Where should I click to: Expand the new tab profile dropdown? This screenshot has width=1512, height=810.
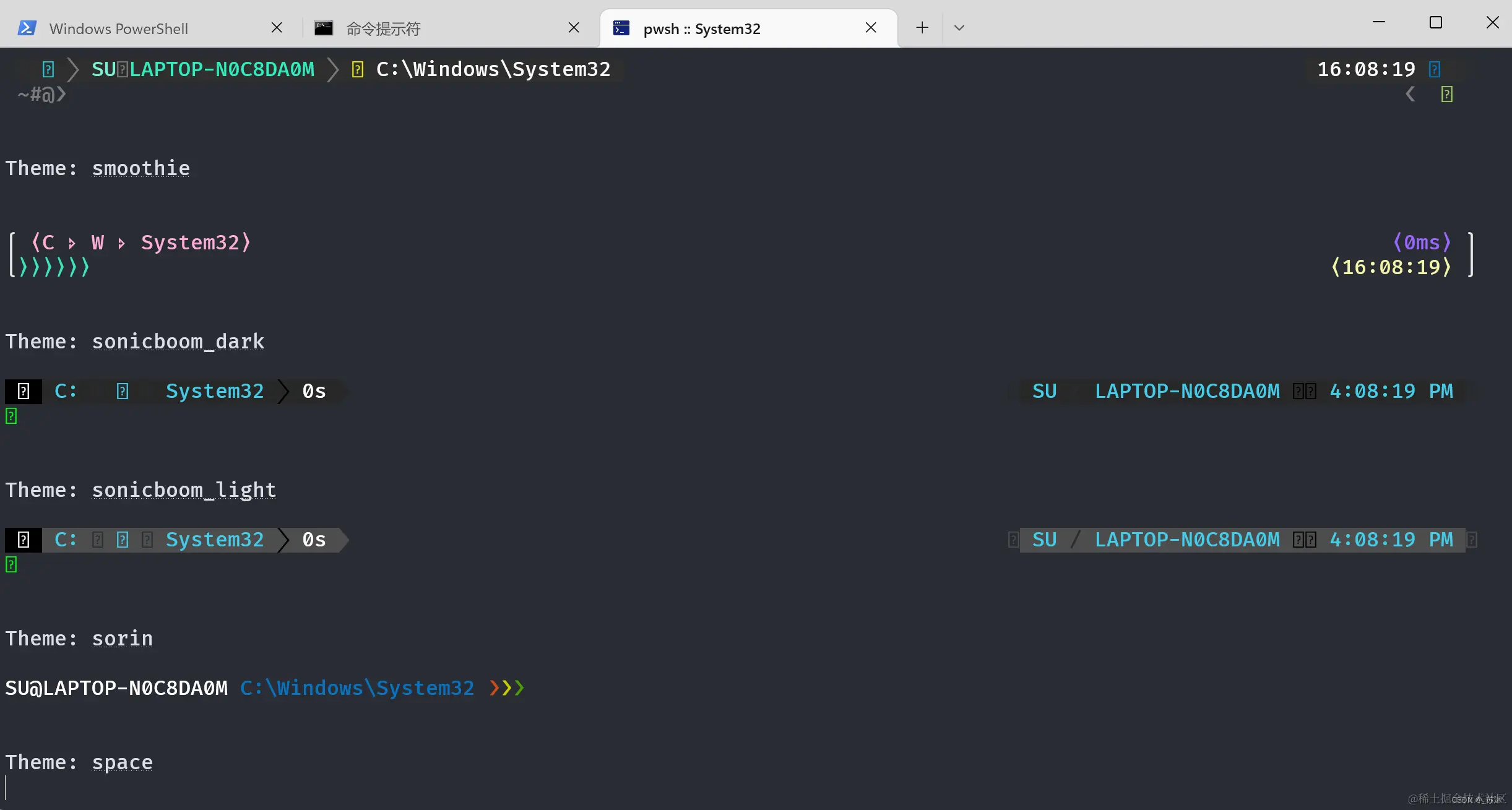[x=959, y=28]
